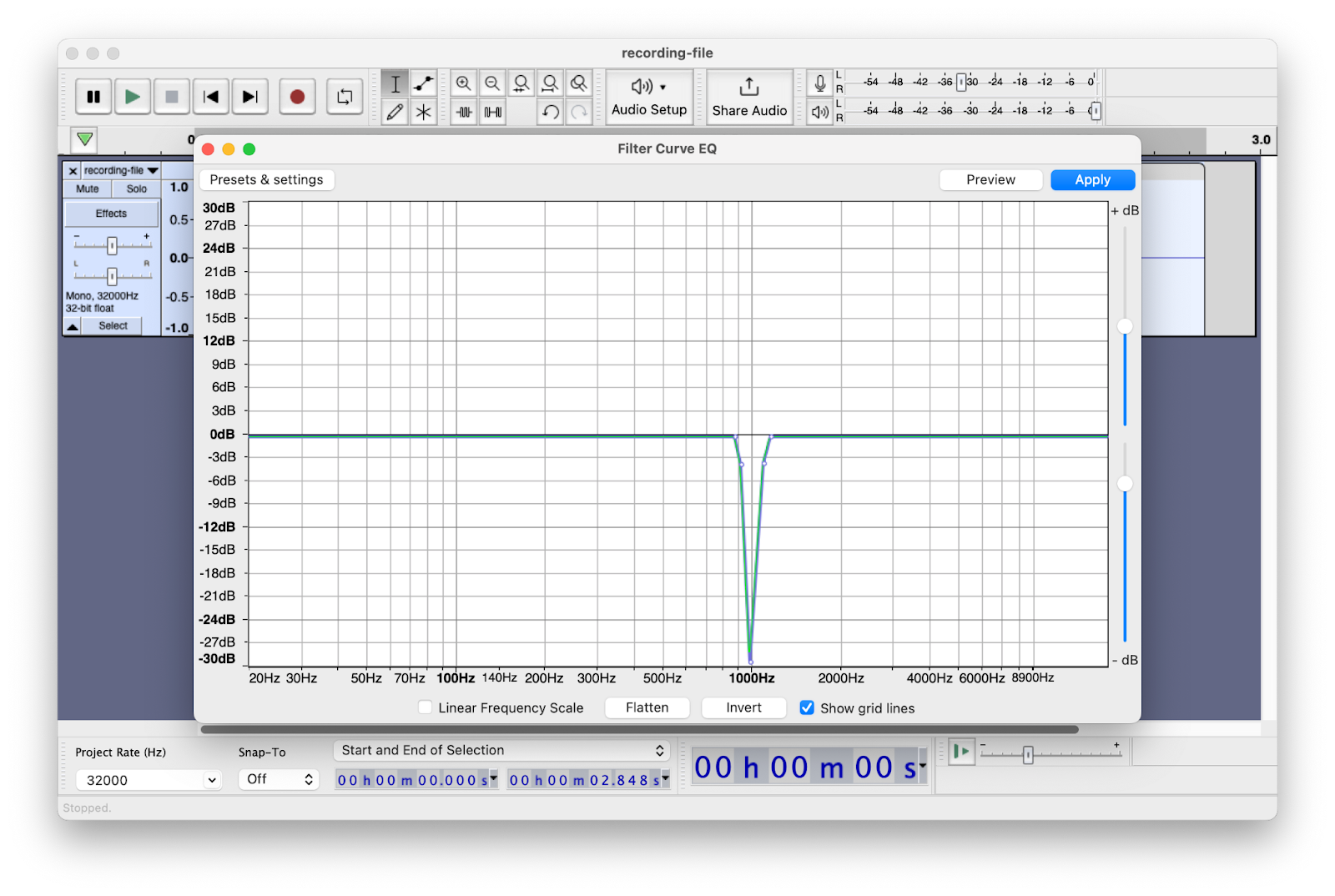The height and width of the screenshot is (896, 1335).
Task: Click the speaker playback meter icon
Action: pos(820,112)
